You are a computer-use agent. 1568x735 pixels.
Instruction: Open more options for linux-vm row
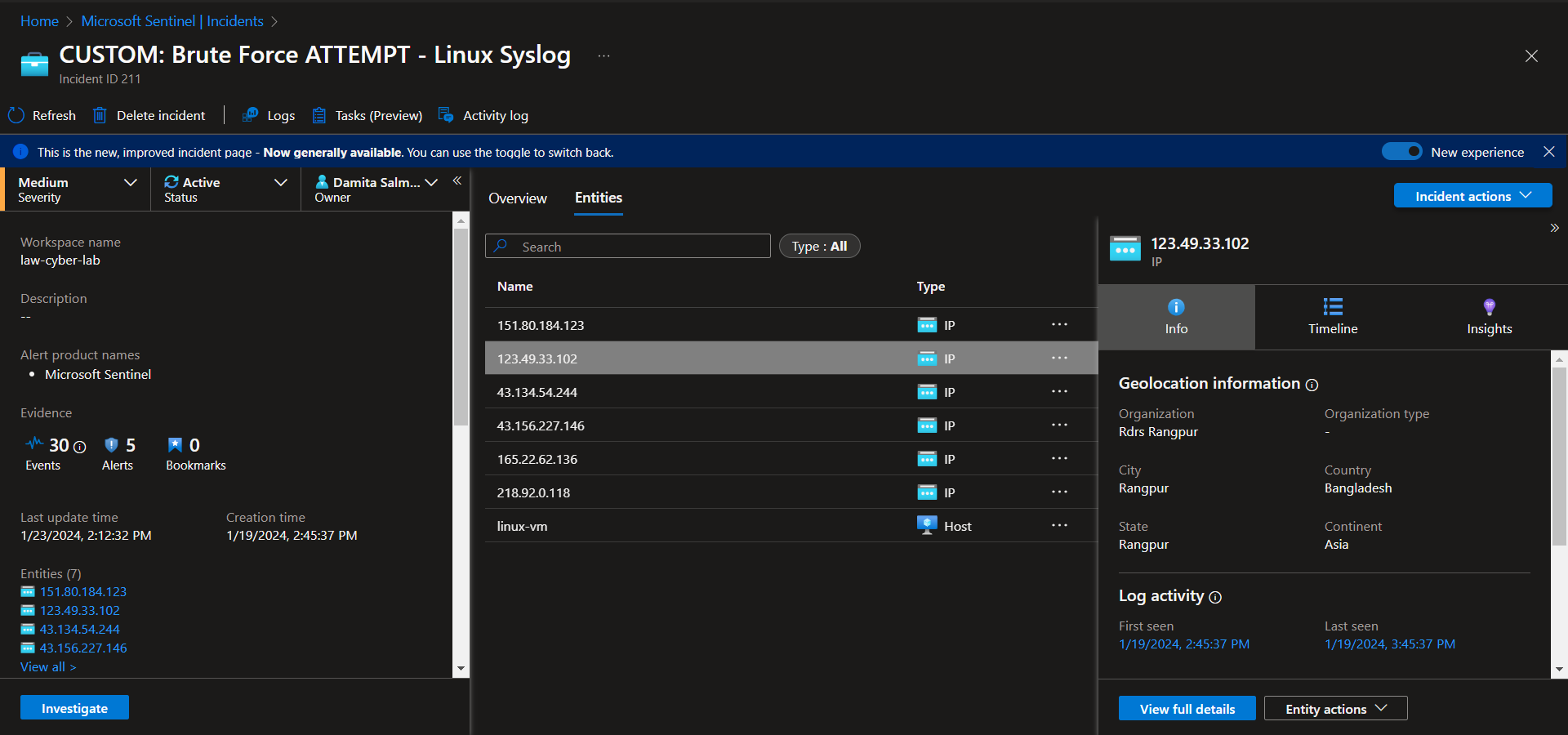pos(1059,525)
